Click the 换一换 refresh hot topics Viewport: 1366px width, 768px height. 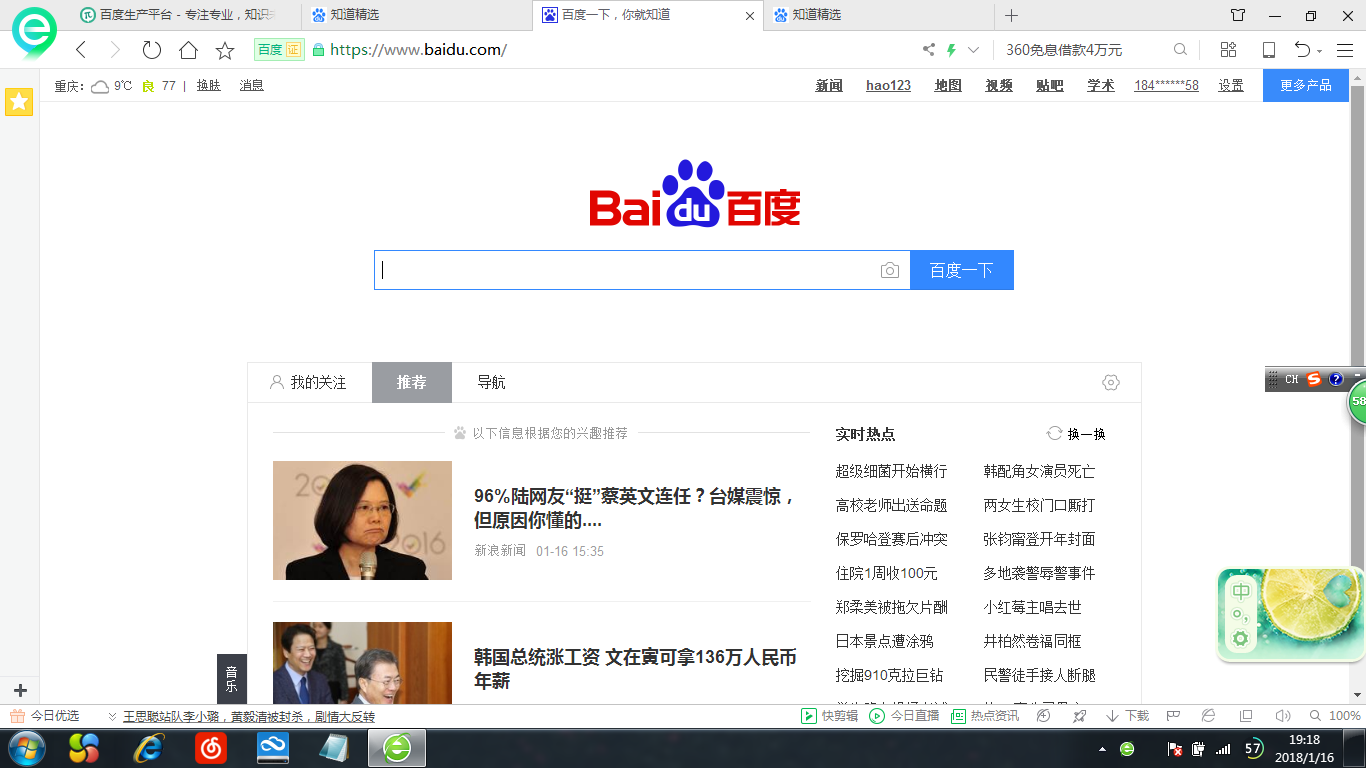pos(1076,434)
